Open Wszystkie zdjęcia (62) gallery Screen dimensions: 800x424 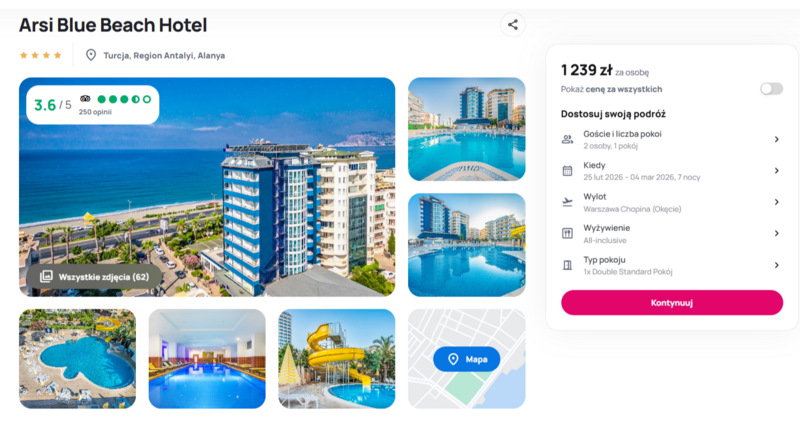point(94,277)
